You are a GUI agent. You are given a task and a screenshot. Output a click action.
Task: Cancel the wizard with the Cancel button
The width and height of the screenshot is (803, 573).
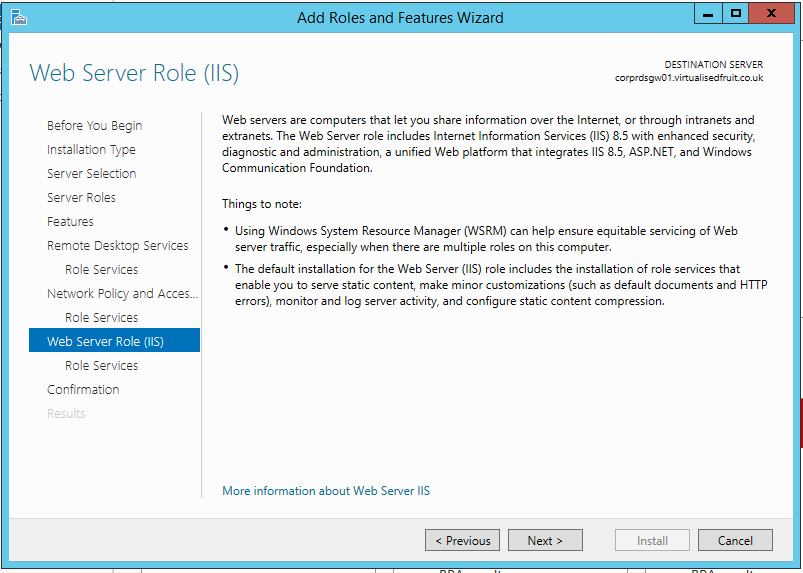point(735,540)
